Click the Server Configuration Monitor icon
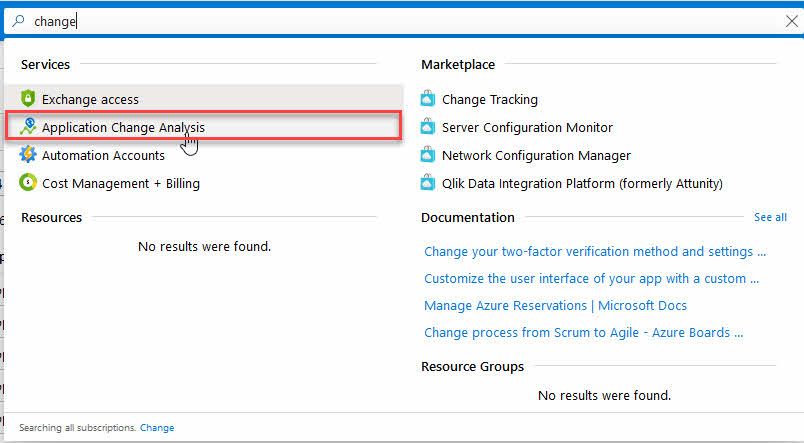This screenshot has width=804, height=443. click(428, 127)
